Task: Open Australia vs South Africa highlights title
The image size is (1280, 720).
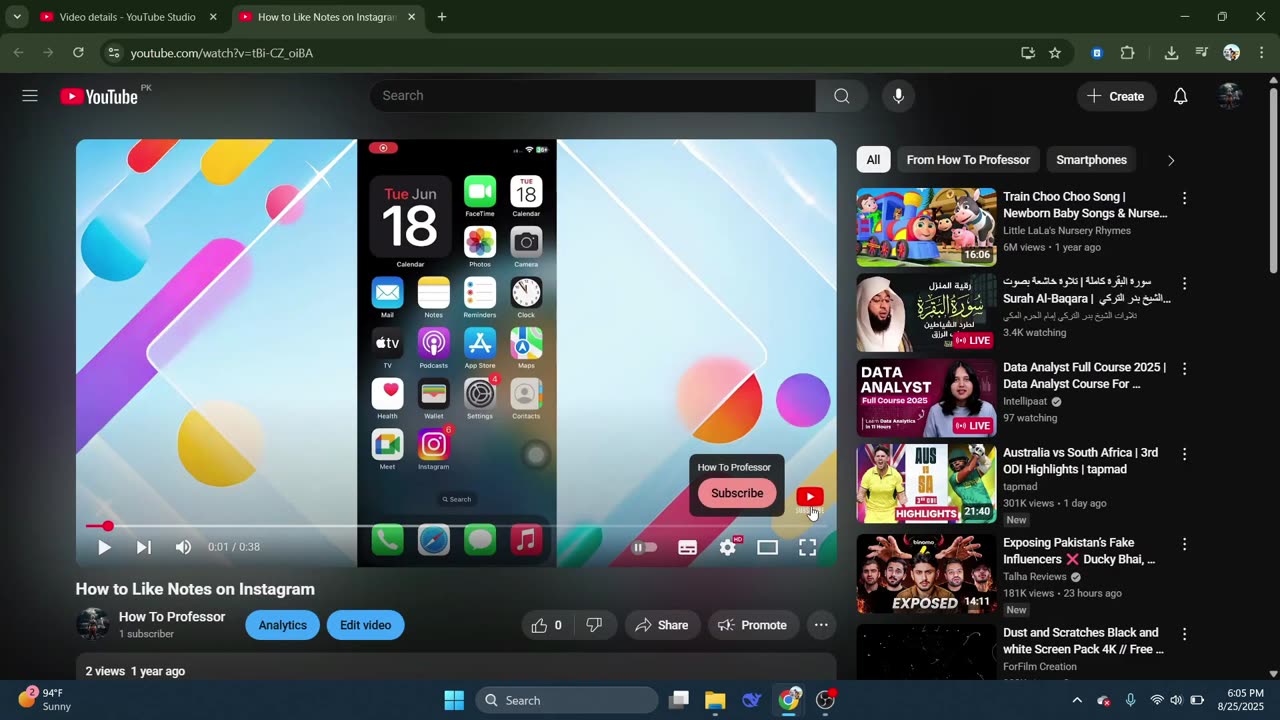Action: (1080, 461)
